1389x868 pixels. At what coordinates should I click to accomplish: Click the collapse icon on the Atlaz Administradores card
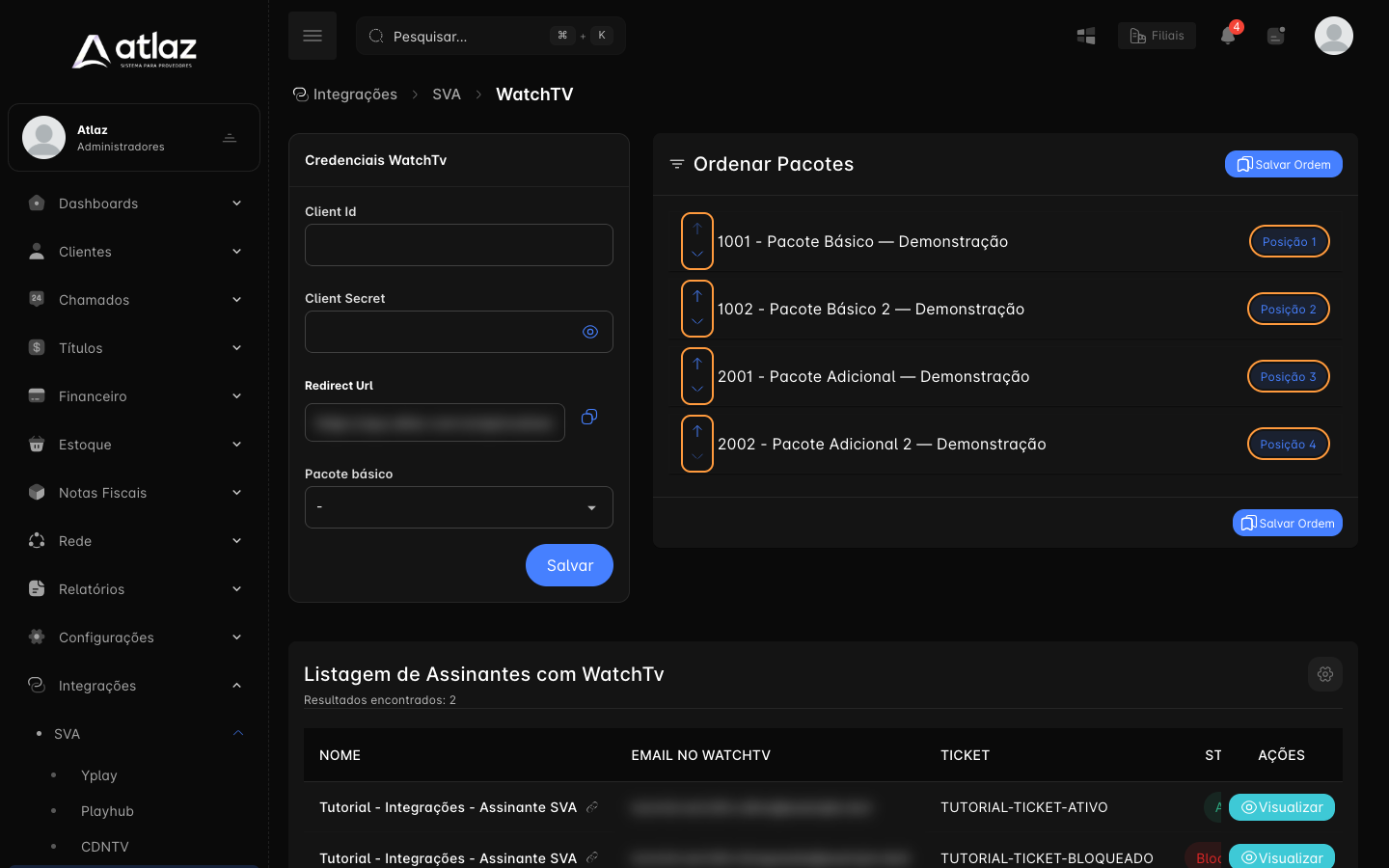pyautogui.click(x=230, y=138)
